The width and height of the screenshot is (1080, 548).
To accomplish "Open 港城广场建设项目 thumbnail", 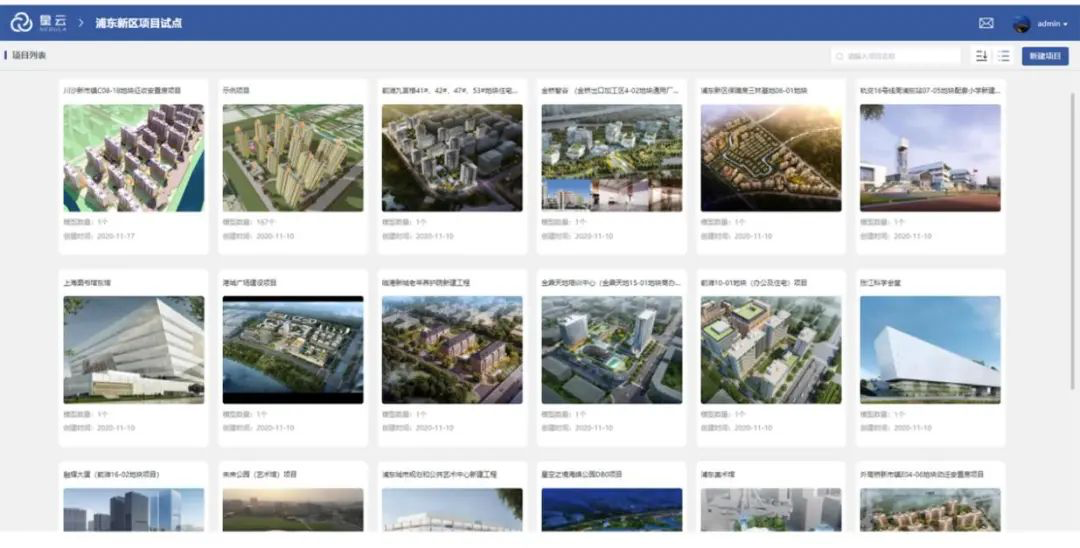I will (x=293, y=350).
